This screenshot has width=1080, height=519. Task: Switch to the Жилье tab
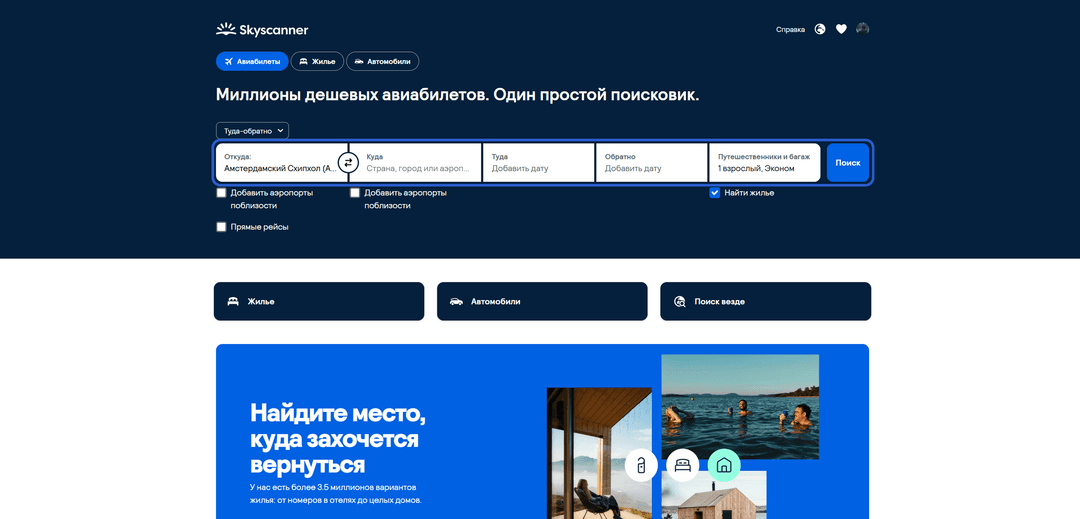[x=317, y=61]
